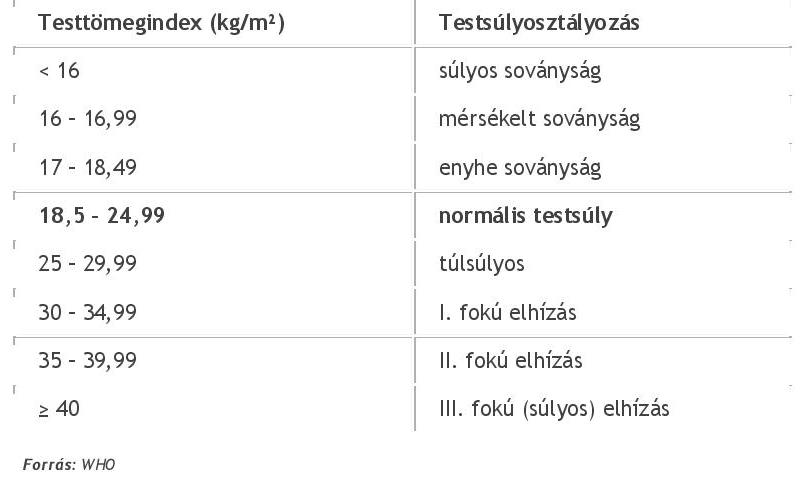Click the 'enyhe soványság' classification
This screenshot has width=811, height=494.
[x=520, y=167]
